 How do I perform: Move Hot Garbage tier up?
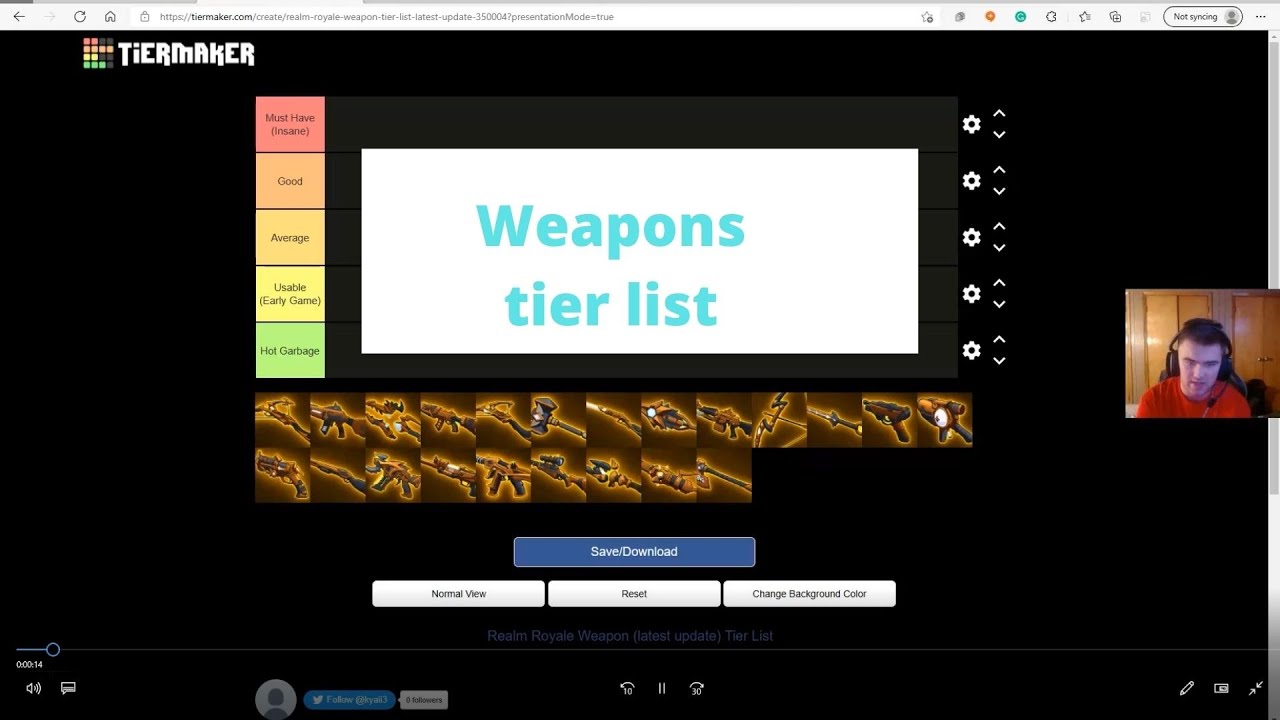[x=999, y=340]
